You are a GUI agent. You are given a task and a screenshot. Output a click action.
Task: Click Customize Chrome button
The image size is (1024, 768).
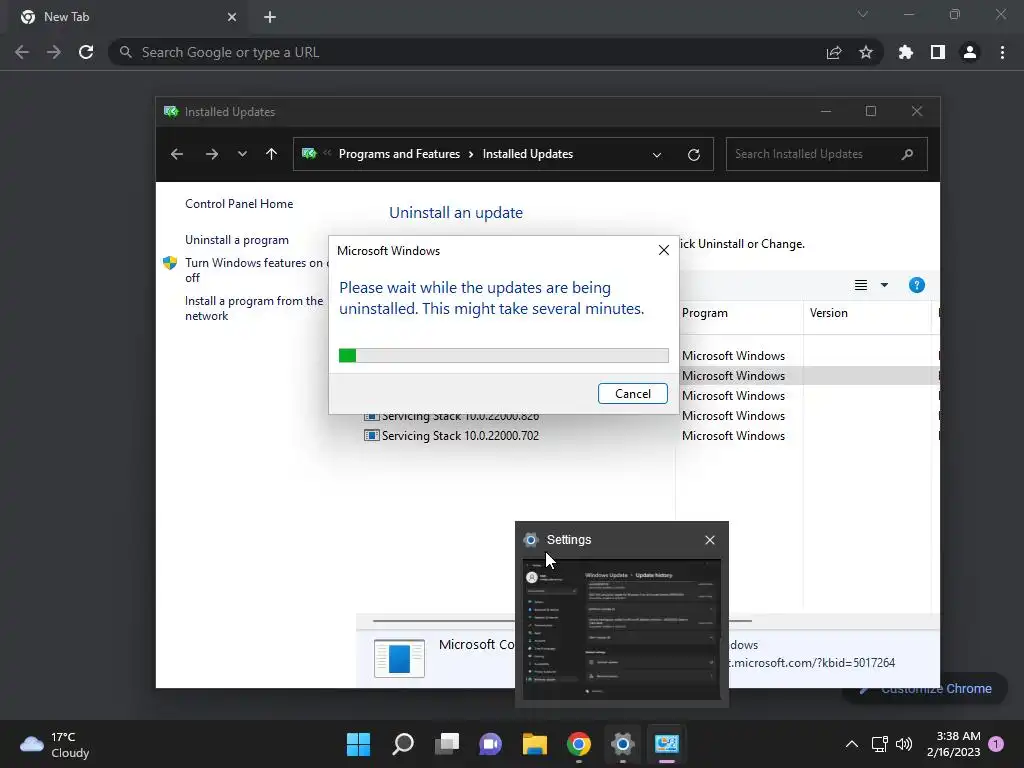925,688
